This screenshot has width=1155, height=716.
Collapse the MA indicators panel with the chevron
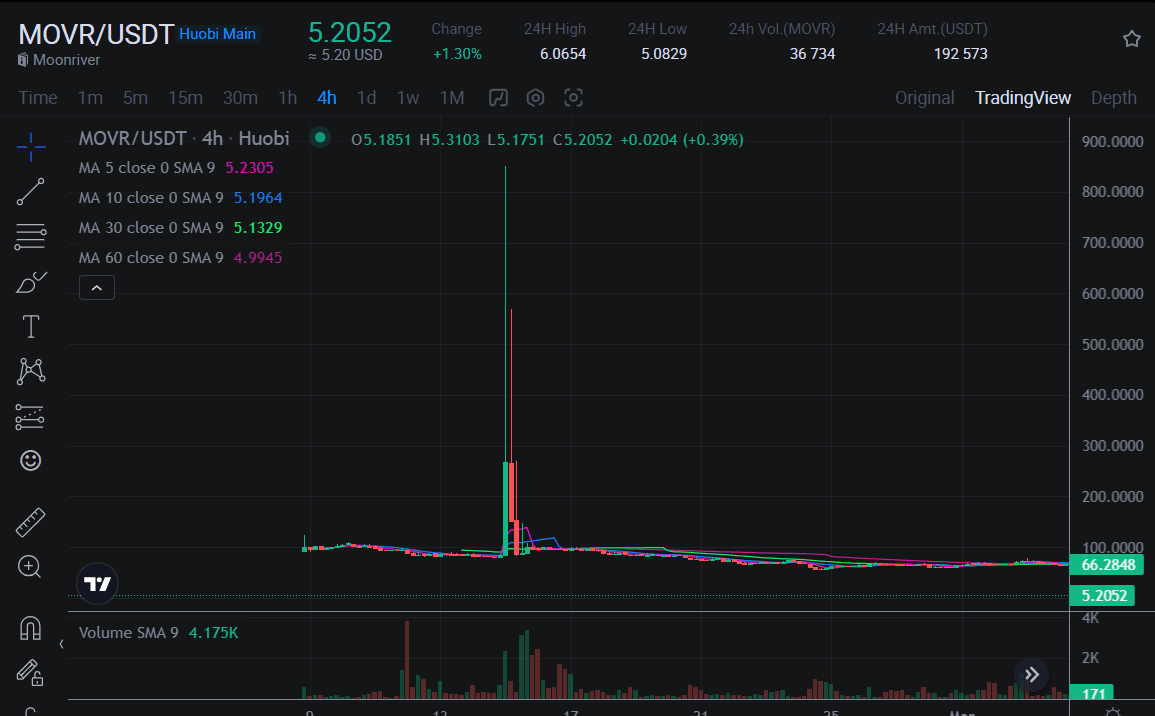[96, 287]
